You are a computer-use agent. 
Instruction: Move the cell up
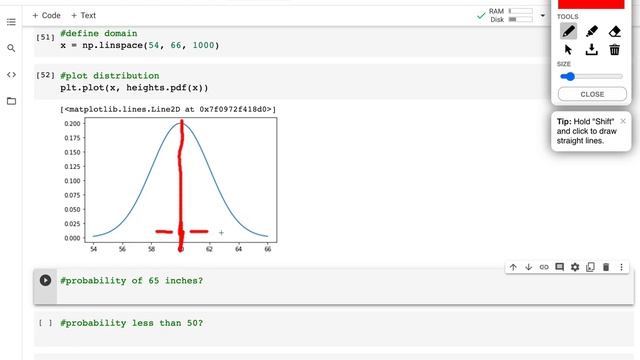click(x=513, y=267)
